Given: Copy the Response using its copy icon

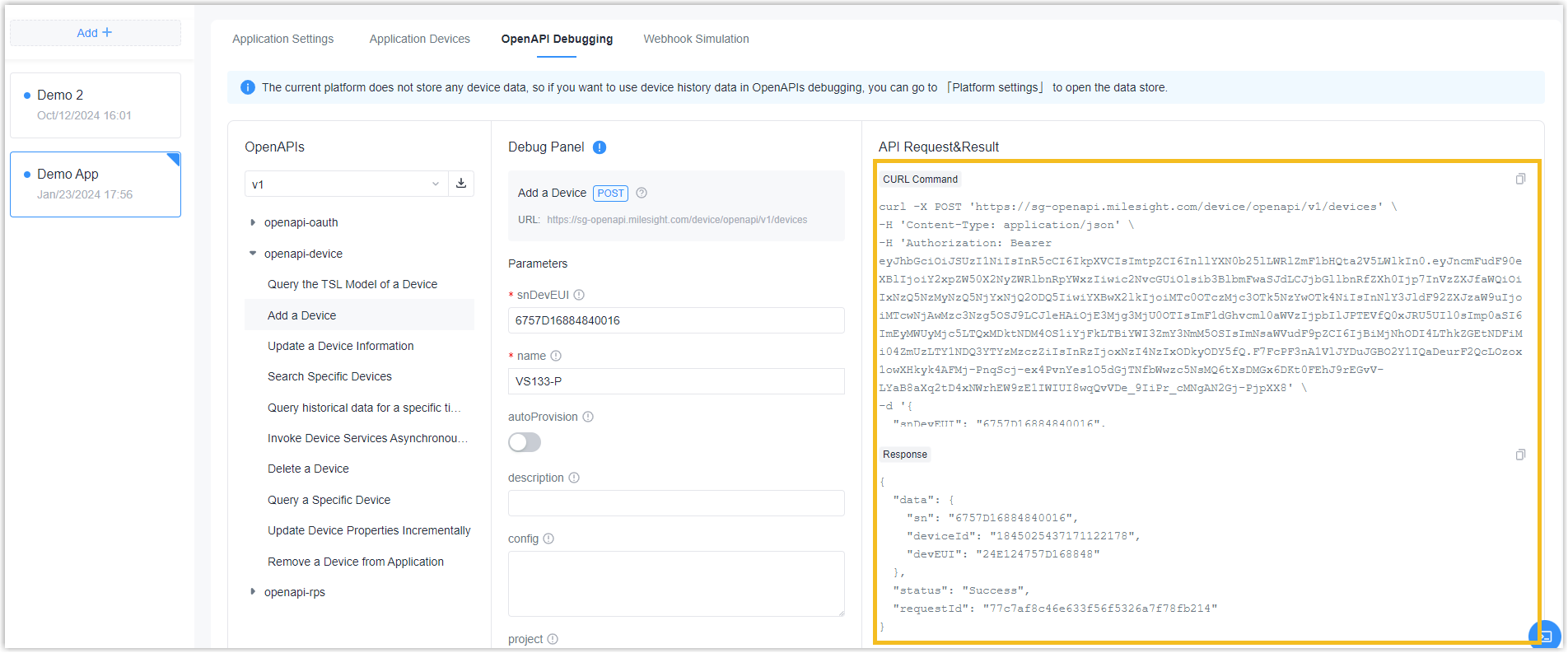Looking at the screenshot, I should [1520, 455].
